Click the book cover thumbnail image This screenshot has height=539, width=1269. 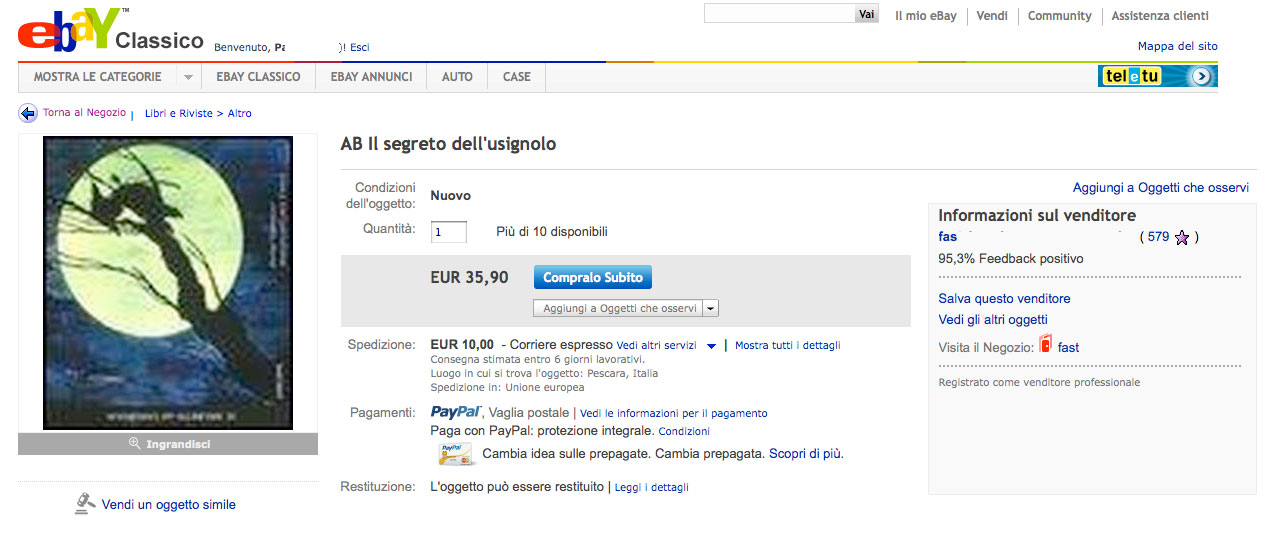(168, 283)
